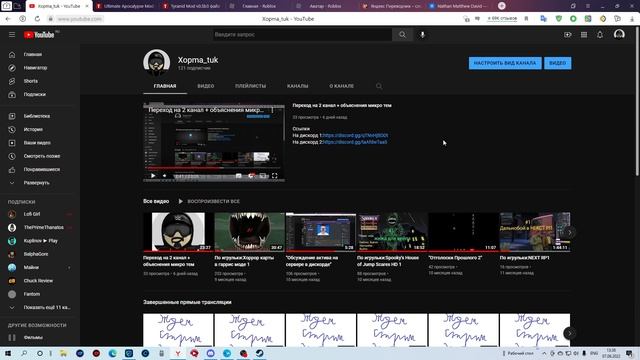Click the search magnifier button
This screenshot has height=360, width=640.
402,35
